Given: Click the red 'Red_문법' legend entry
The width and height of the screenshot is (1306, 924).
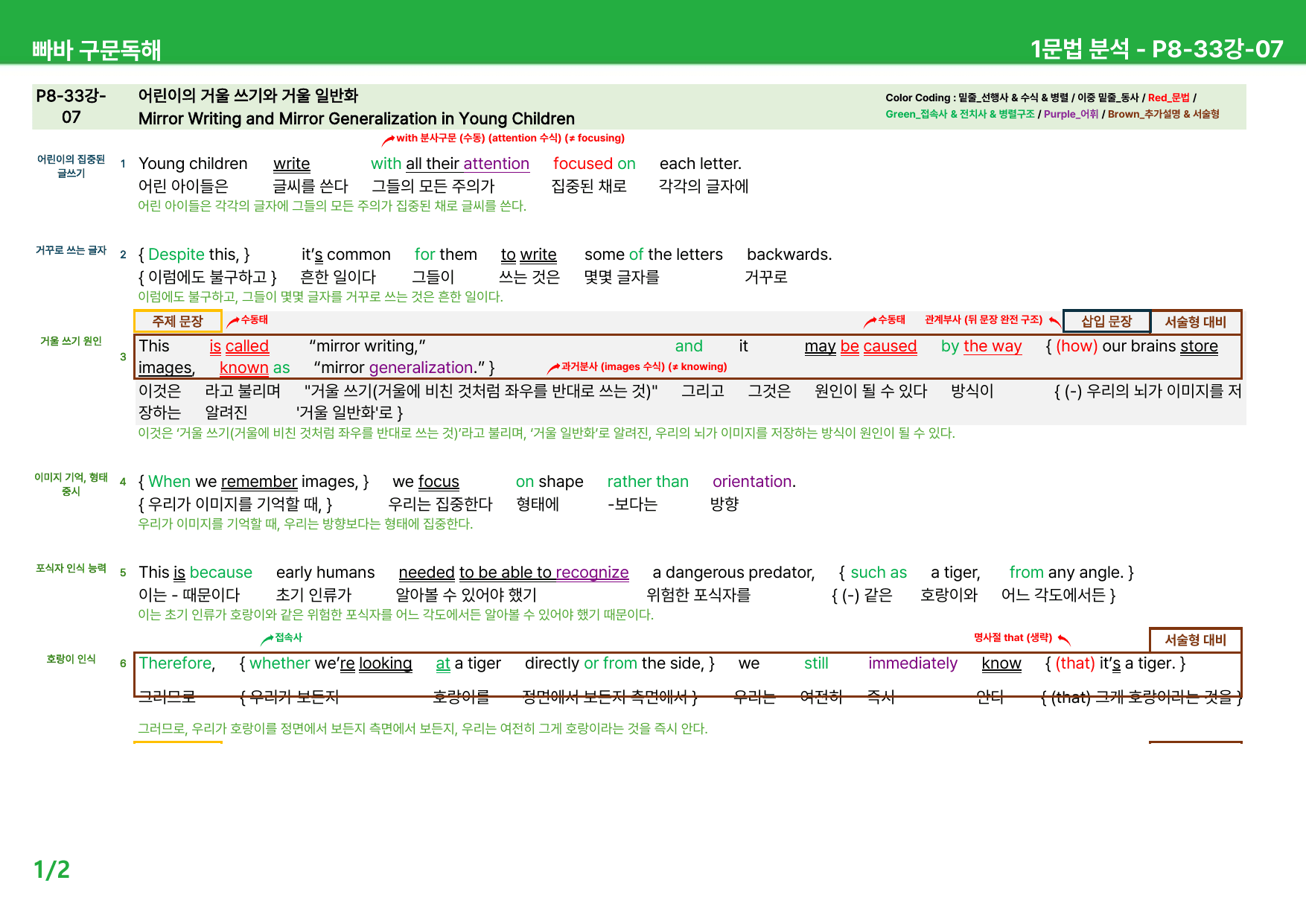Looking at the screenshot, I should coord(1168,98).
